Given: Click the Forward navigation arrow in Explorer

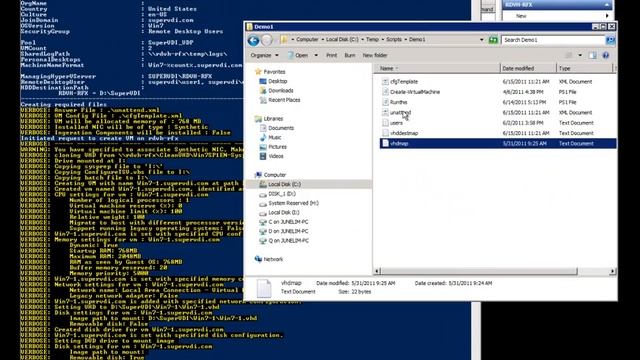Looking at the screenshot, I should coord(267,40).
